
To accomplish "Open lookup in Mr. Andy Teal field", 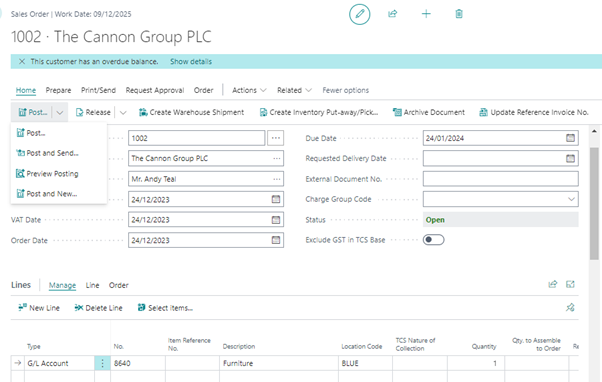I will (276, 179).
